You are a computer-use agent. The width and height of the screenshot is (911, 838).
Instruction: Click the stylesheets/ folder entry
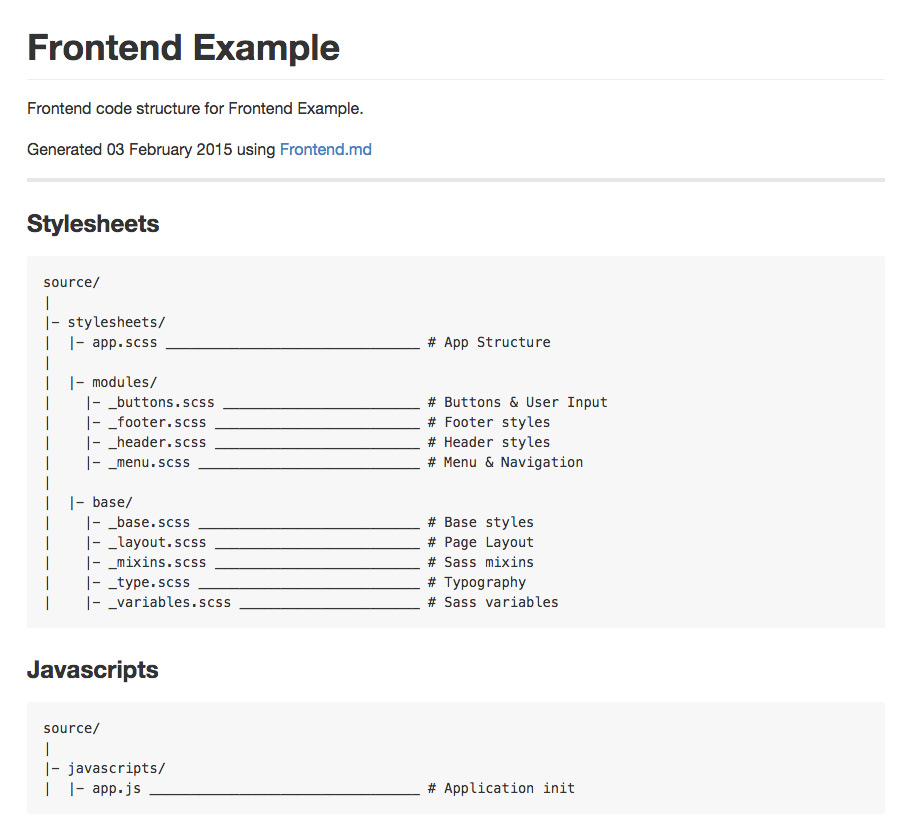pyautogui.click(x=116, y=322)
